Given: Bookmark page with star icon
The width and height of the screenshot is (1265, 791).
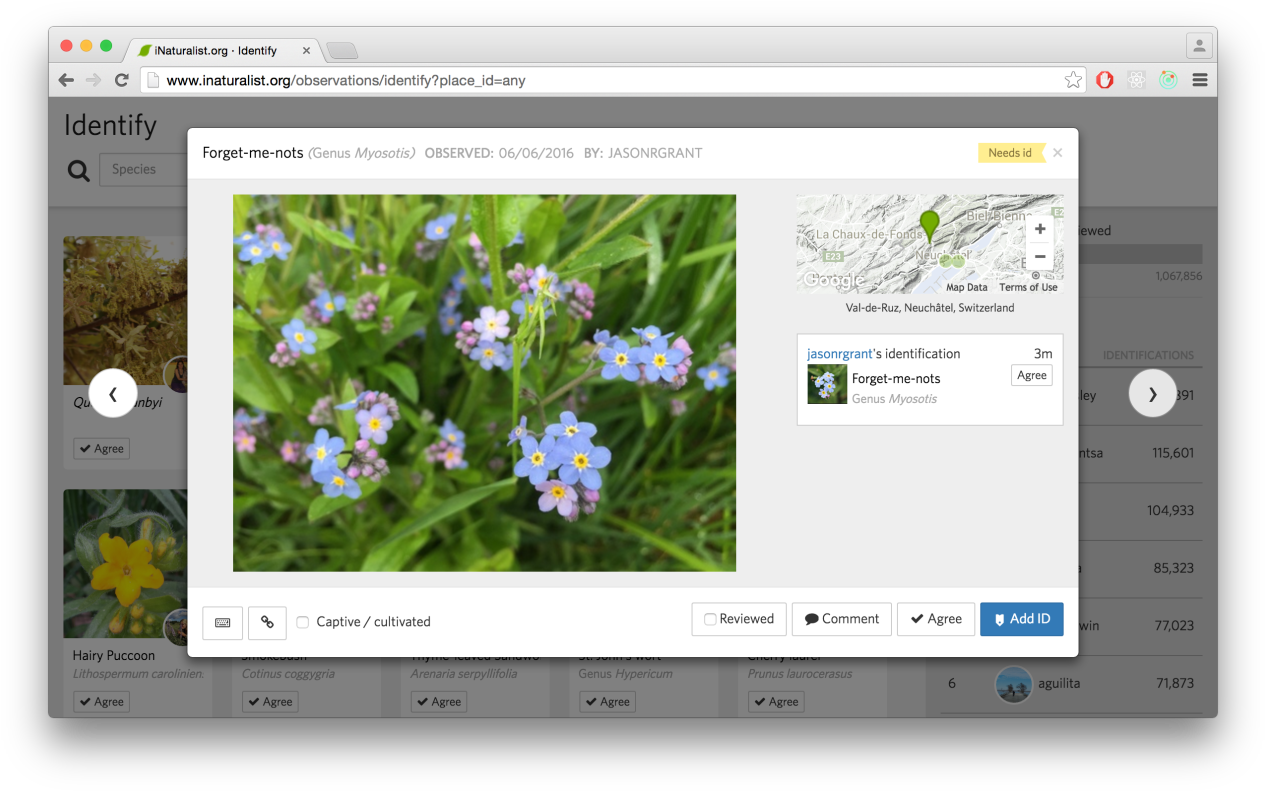Looking at the screenshot, I should point(1073,80).
